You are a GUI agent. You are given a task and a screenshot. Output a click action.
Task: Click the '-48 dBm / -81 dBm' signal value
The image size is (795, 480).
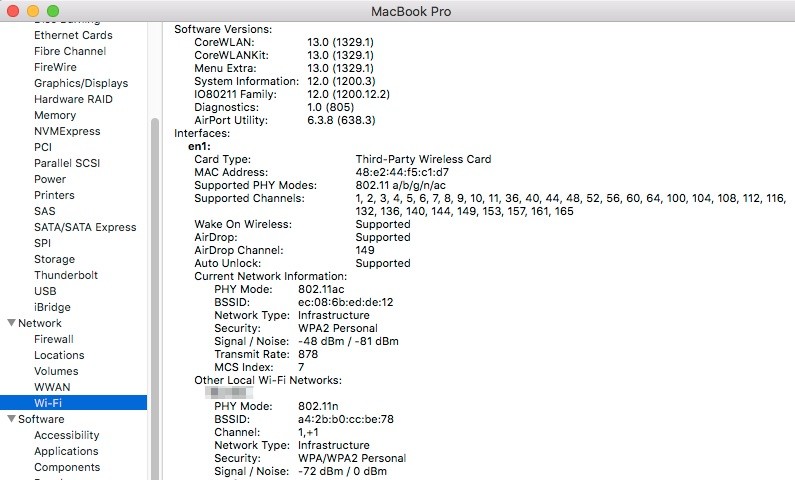tap(348, 341)
